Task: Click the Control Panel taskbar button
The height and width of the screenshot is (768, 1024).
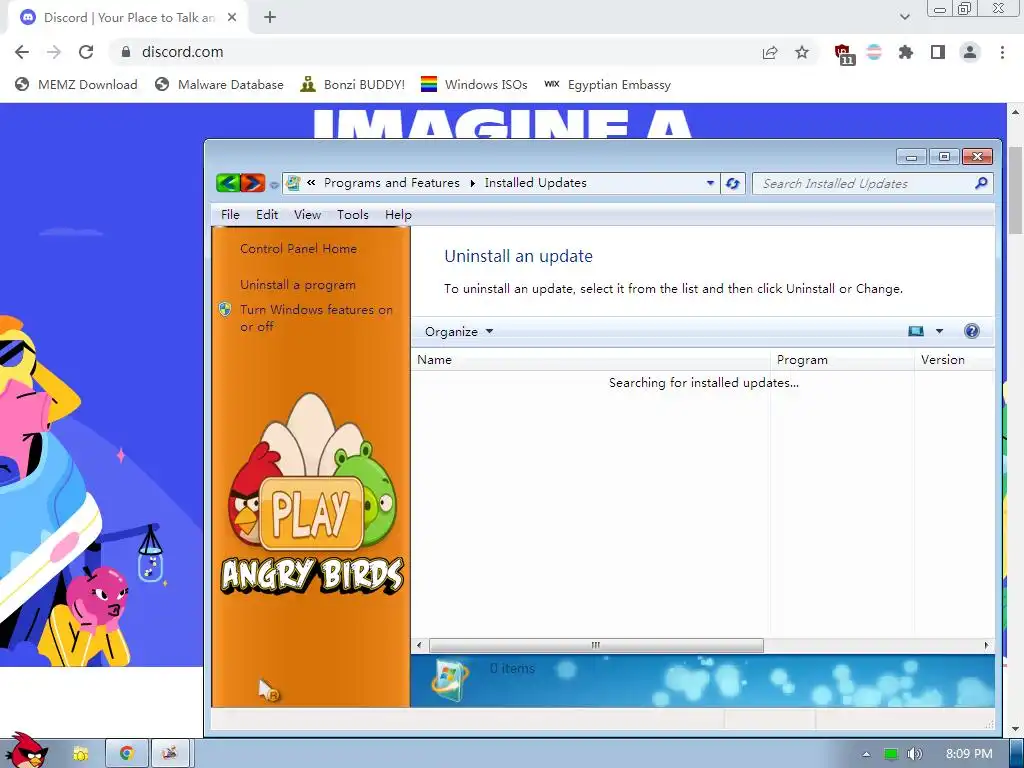Action: [x=170, y=754]
